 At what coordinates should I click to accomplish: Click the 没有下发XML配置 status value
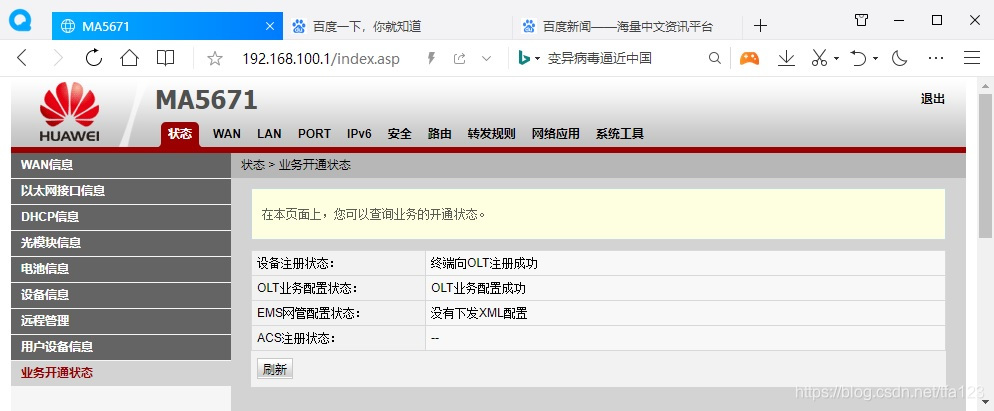pos(479,313)
